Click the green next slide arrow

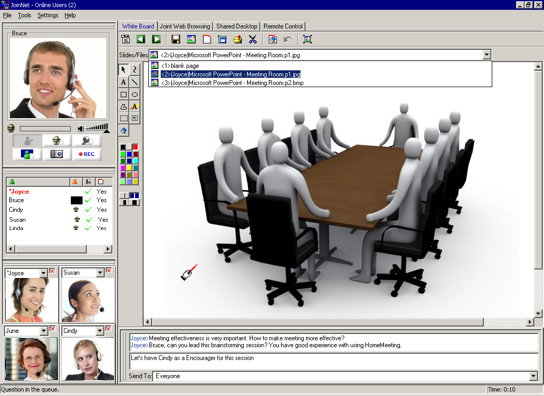156,39
